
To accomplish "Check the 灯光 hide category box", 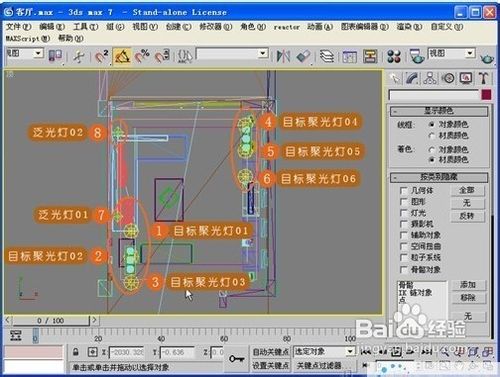I will pos(404,213).
